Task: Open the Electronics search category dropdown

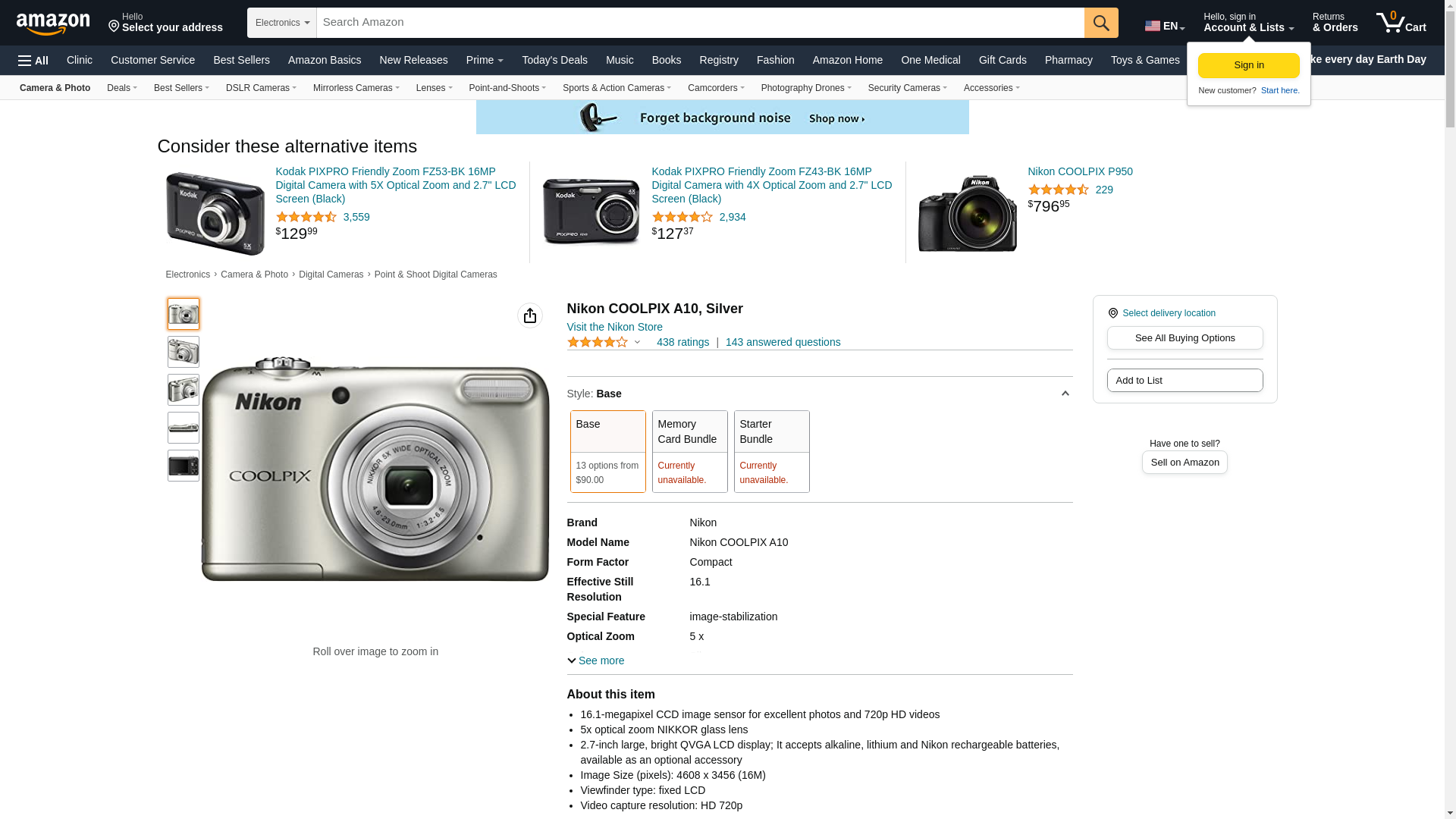Action: tap(282, 23)
